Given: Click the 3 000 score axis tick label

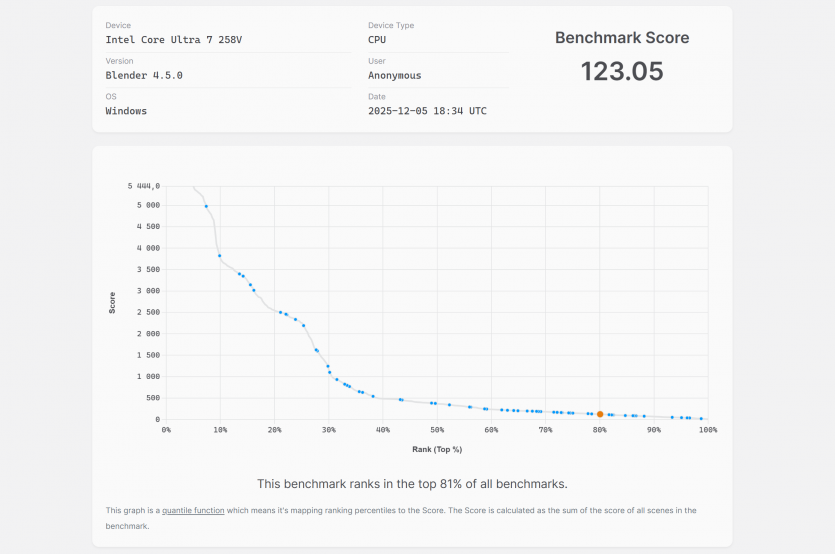Looking at the screenshot, I should (147, 291).
